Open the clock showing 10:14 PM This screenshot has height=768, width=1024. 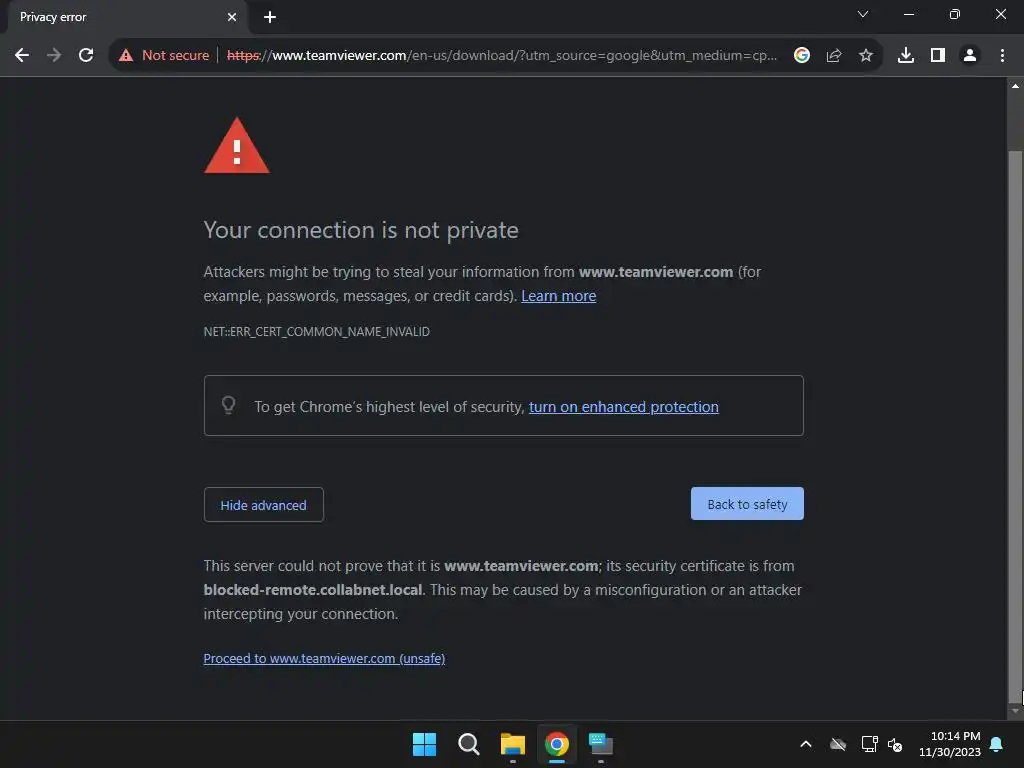click(x=950, y=744)
